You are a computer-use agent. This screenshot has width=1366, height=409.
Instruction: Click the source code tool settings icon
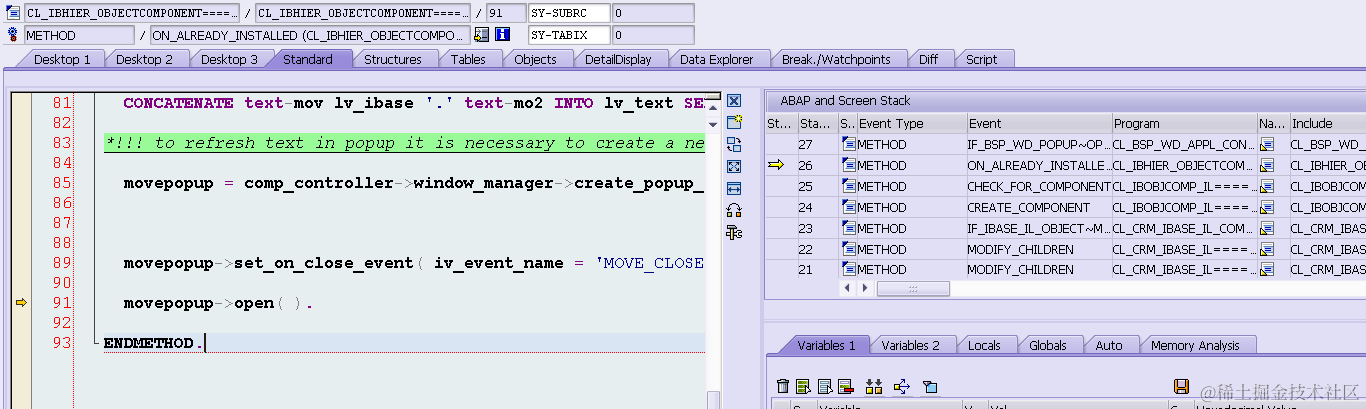tap(734, 232)
